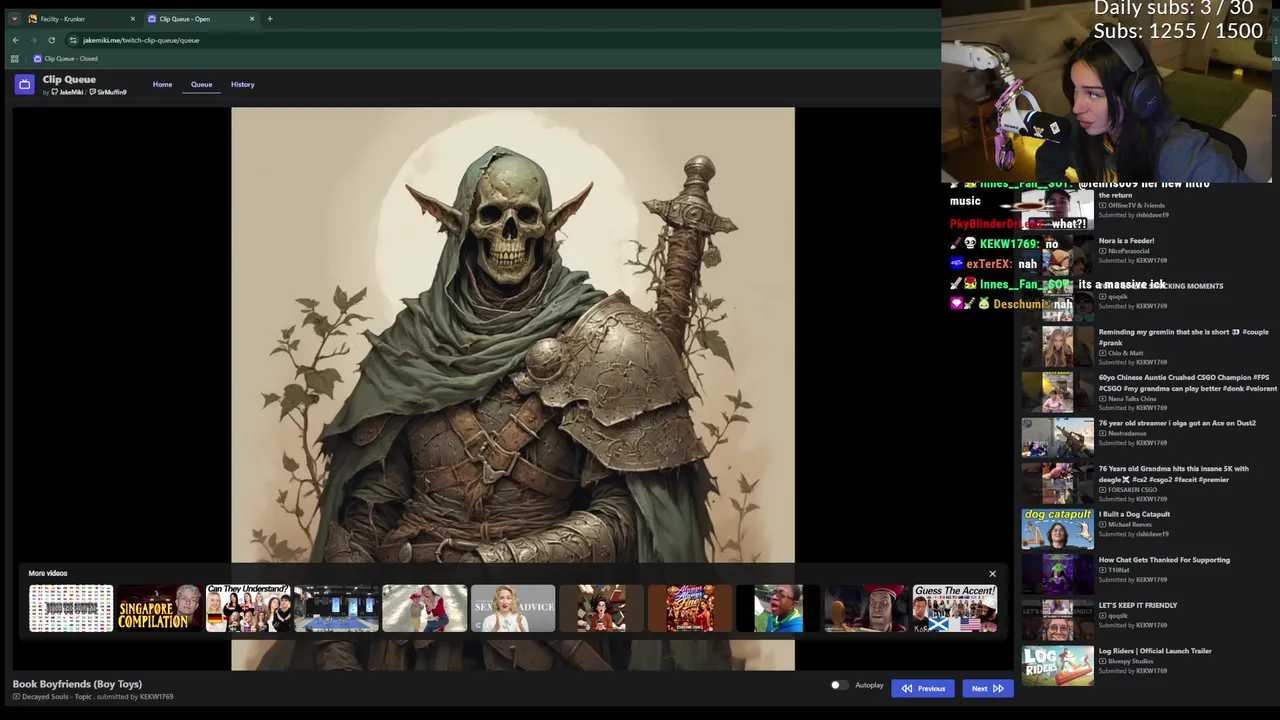Select queued clip LET'S KEEP IT FRIENDLY

[x=1148, y=619]
